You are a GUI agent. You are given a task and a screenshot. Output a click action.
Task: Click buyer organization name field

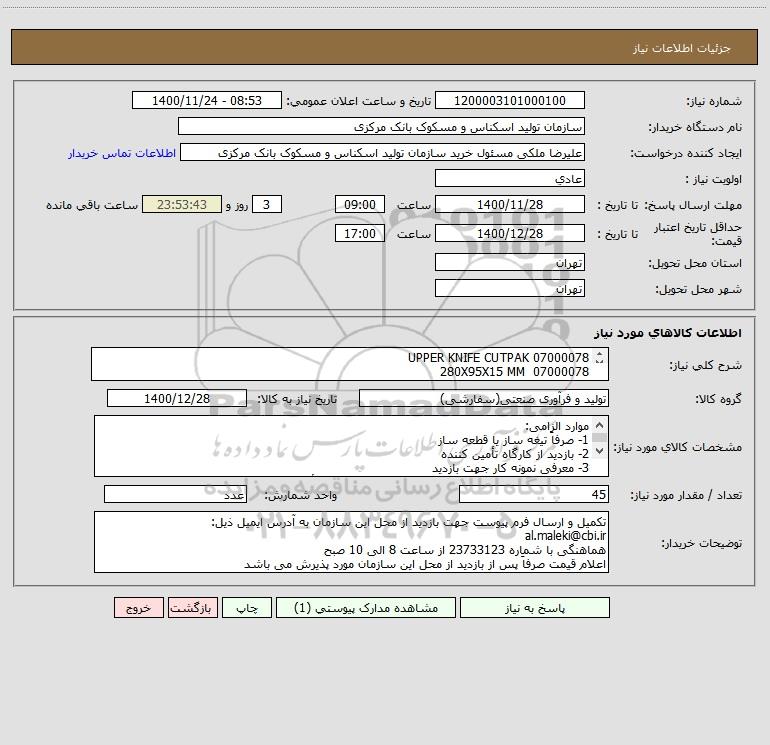click(x=381, y=126)
